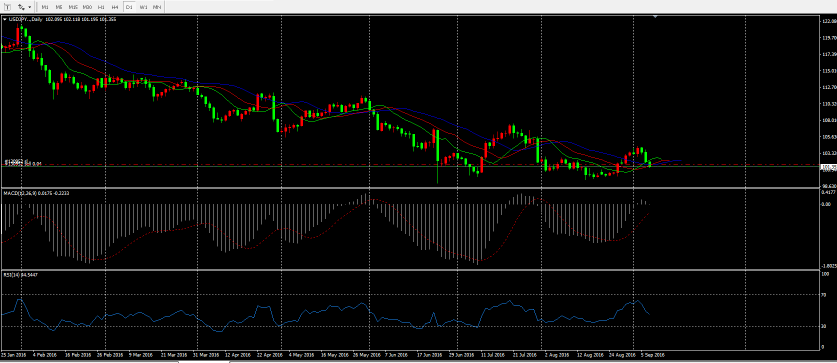Click the chart shift marker triangle at top
The image size is (837, 363).
[x=655, y=17]
